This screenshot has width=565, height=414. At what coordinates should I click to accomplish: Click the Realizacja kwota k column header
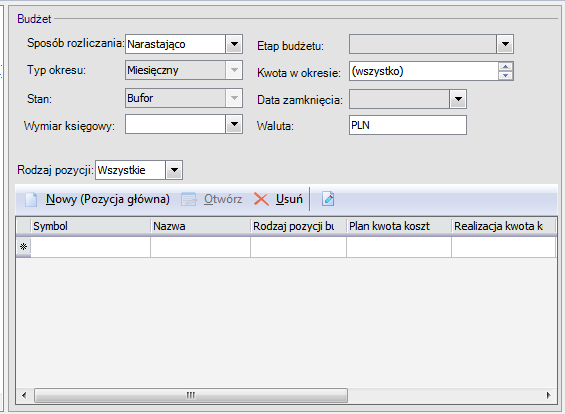[x=504, y=226]
